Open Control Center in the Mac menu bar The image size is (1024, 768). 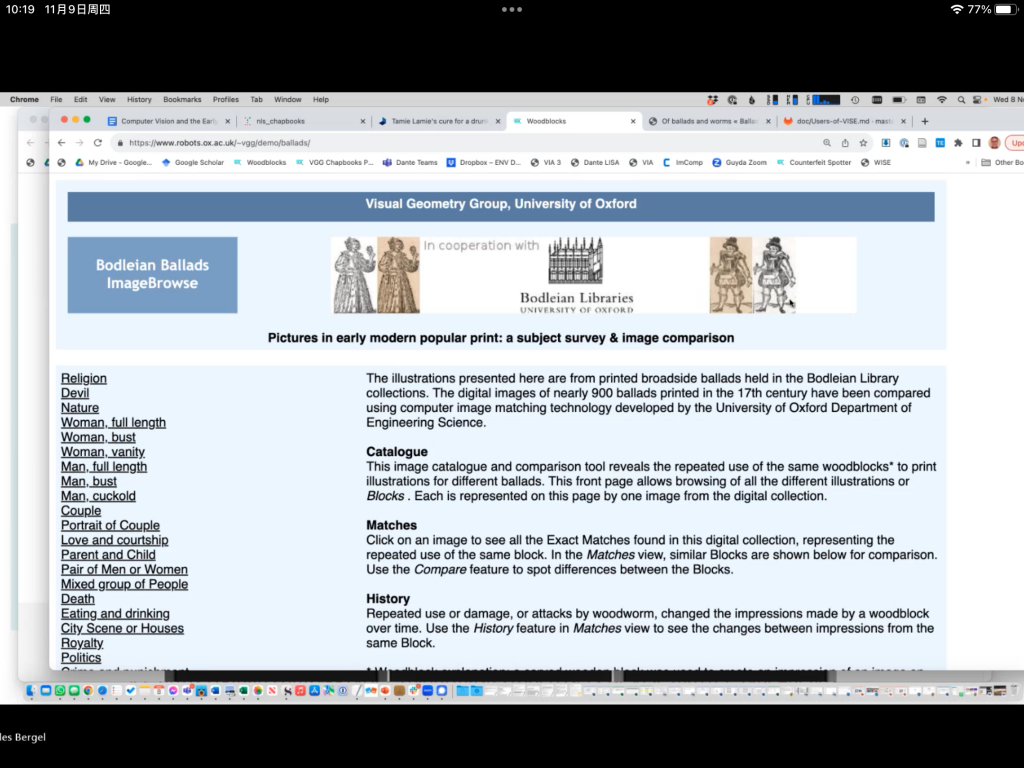pos(977,100)
